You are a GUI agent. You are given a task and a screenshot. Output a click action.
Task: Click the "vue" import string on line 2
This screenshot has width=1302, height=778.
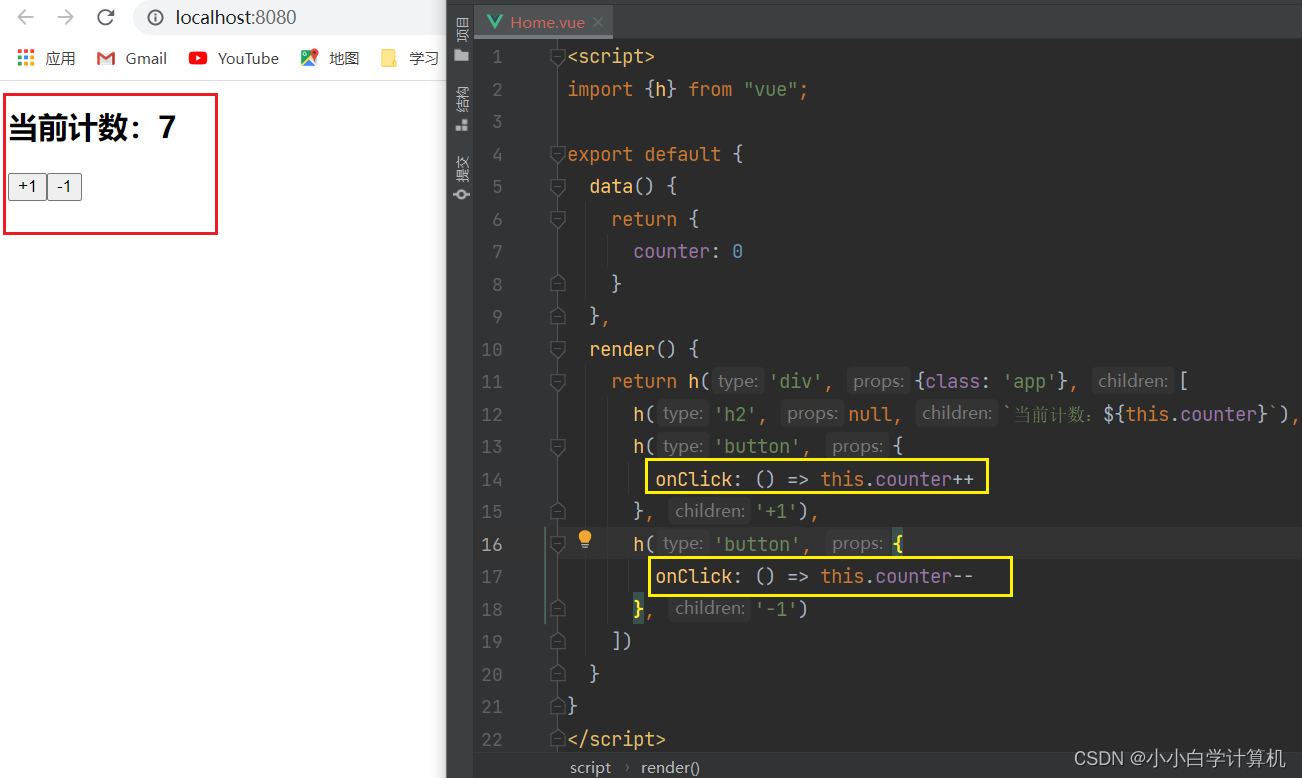[x=770, y=90]
